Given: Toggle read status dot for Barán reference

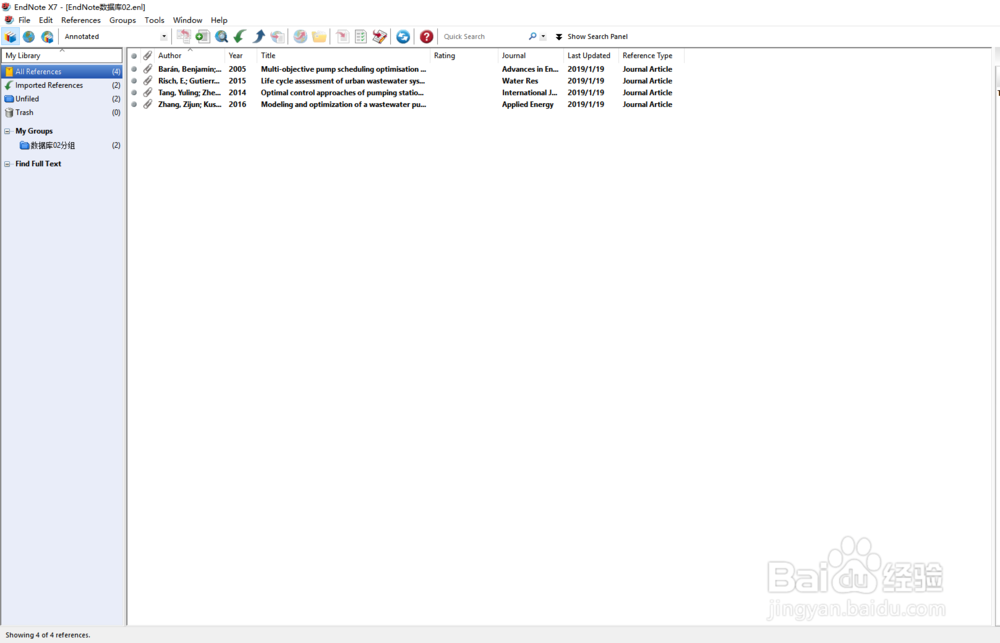Looking at the screenshot, I should (134, 70).
